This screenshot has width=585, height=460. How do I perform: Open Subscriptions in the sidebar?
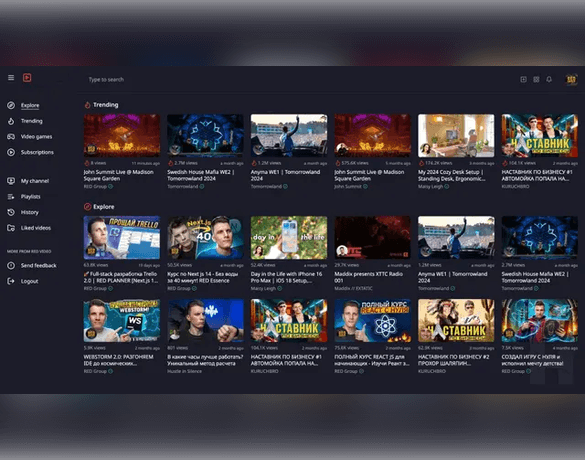[37, 152]
